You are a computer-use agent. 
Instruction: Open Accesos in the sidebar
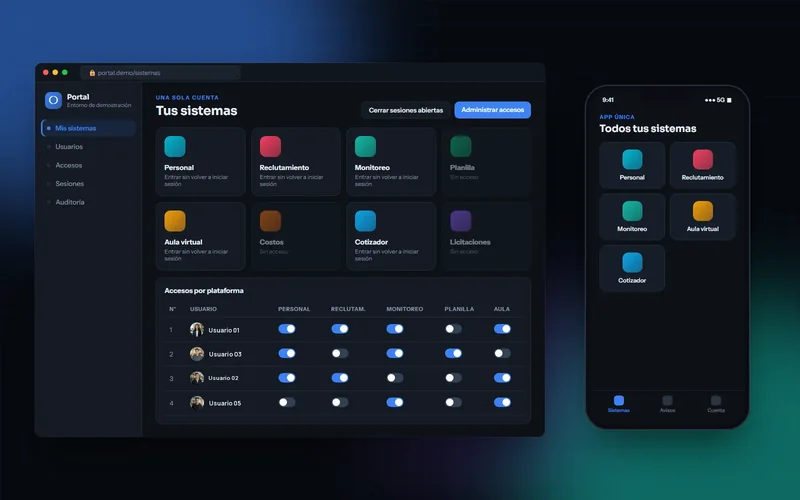tap(68, 165)
